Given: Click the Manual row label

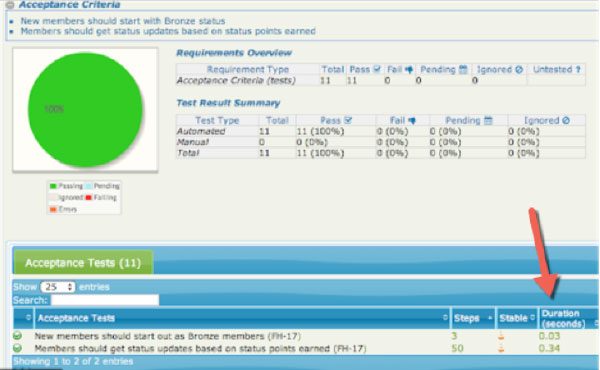Looking at the screenshot, I should (x=192, y=142).
